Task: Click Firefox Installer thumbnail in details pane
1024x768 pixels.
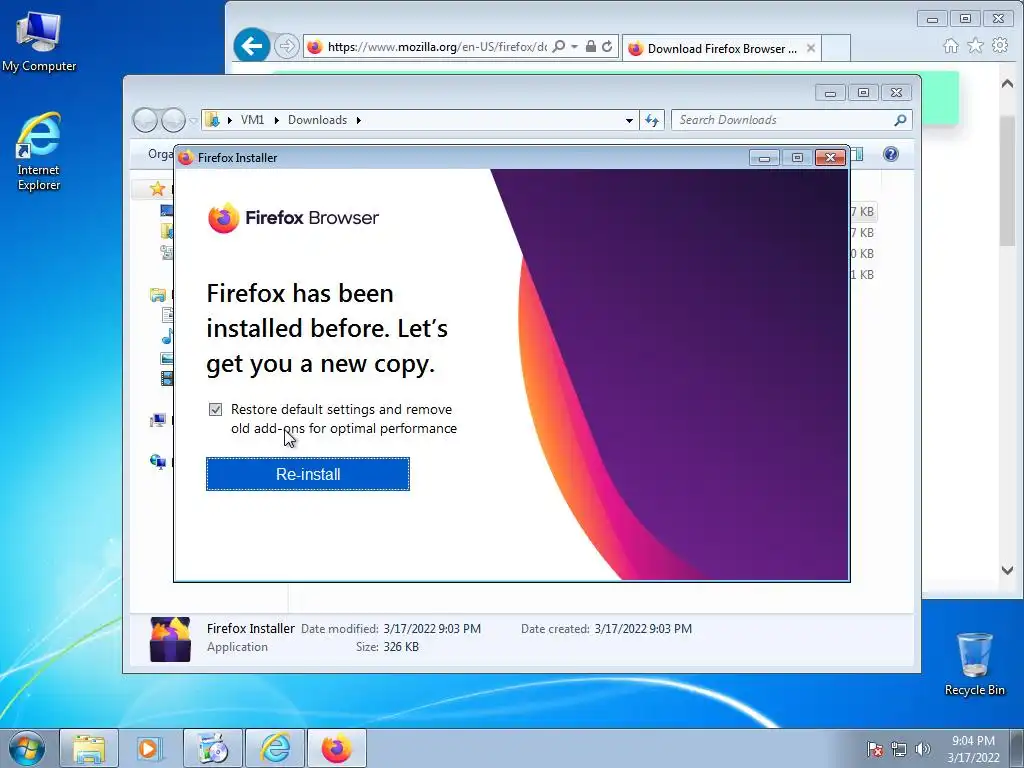Action: [170, 639]
